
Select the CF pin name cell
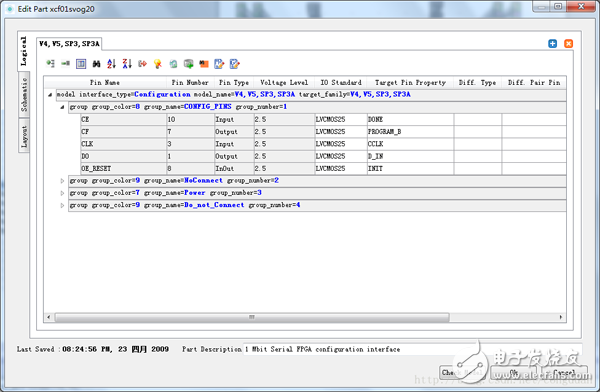pos(124,132)
